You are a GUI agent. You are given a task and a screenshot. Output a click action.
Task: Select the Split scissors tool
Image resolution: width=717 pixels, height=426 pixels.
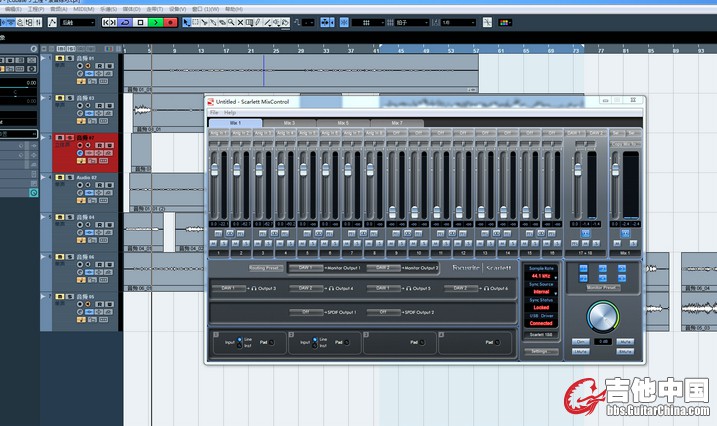pyautogui.click(x=204, y=22)
